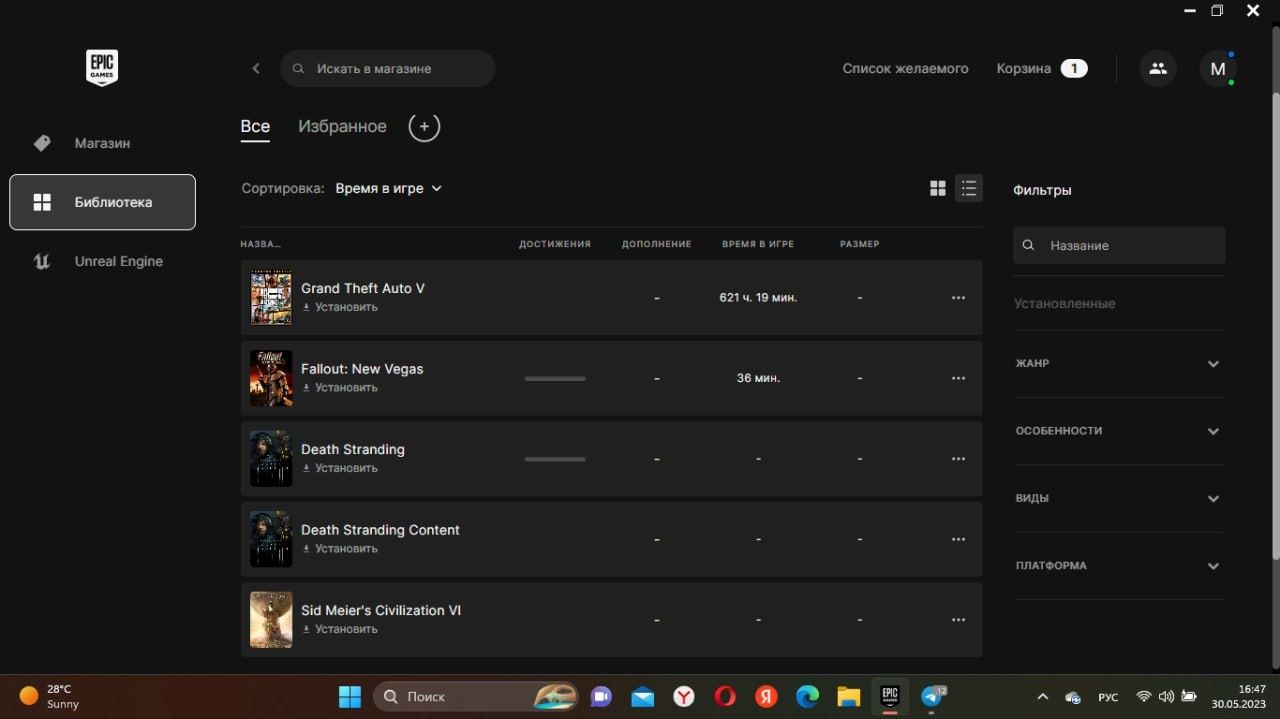This screenshot has width=1280, height=719.
Task: Click Fallout: New Vegas cover thumbnail
Action: pos(271,378)
